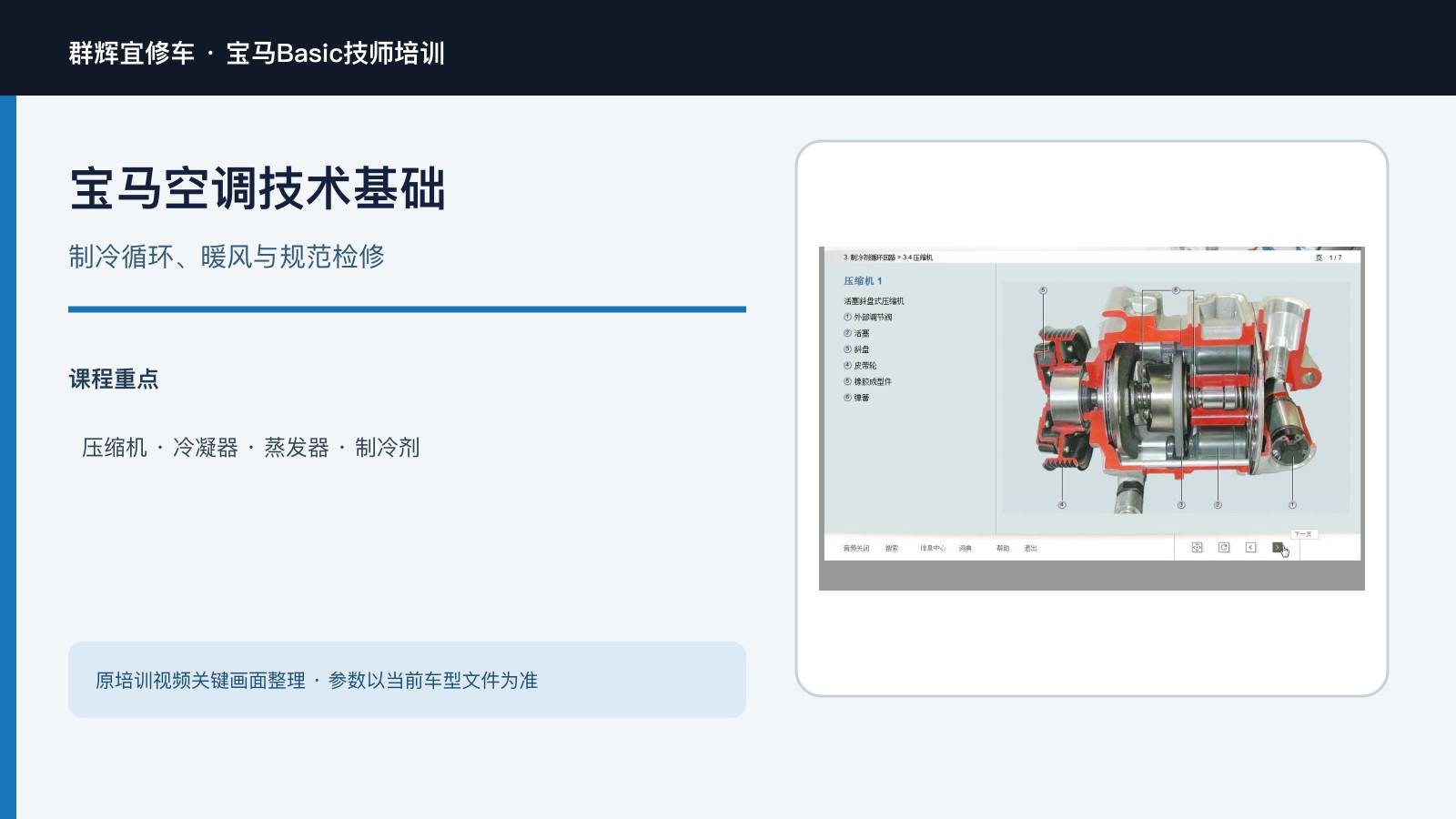Click the replay/refresh icon in the viewer toolbar
Image resolution: width=1456 pixels, height=819 pixels.
[1224, 548]
